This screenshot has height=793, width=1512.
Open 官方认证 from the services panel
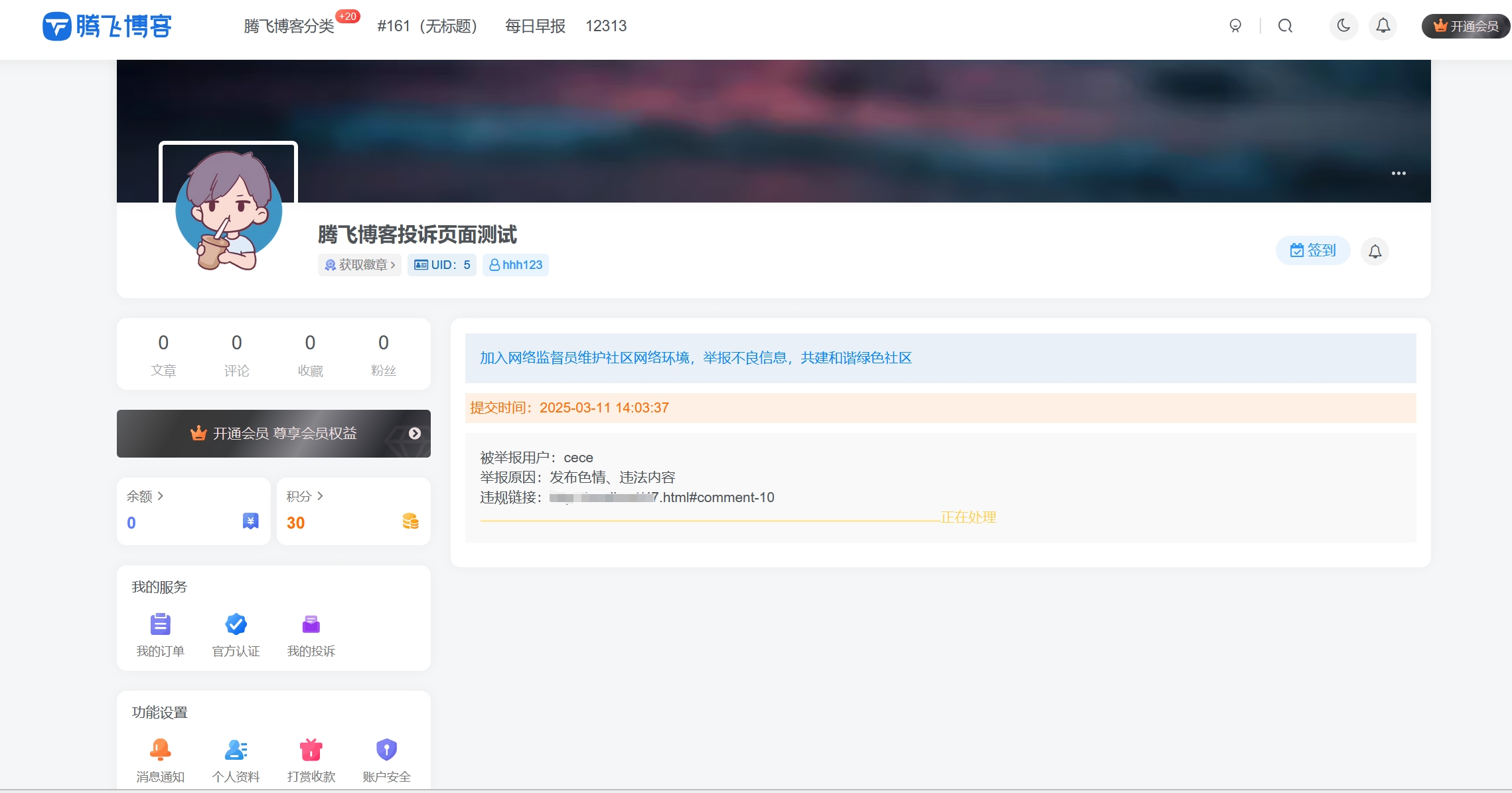[x=236, y=624]
